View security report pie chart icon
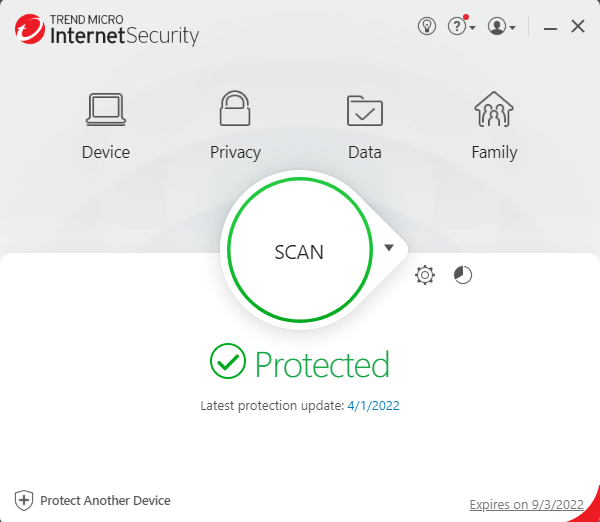This screenshot has width=600, height=522. 463,275
